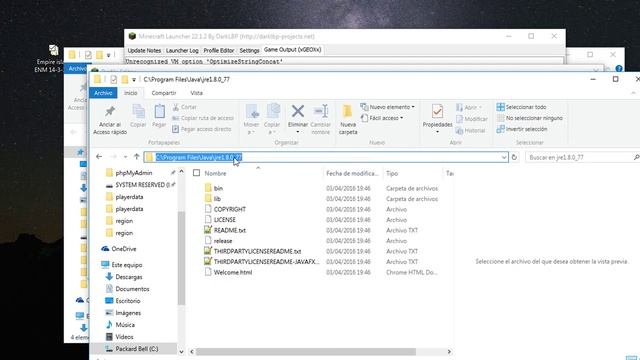This screenshot has height=360, width=640.
Task: Click the Copiar ribbon icon
Action: [138, 111]
